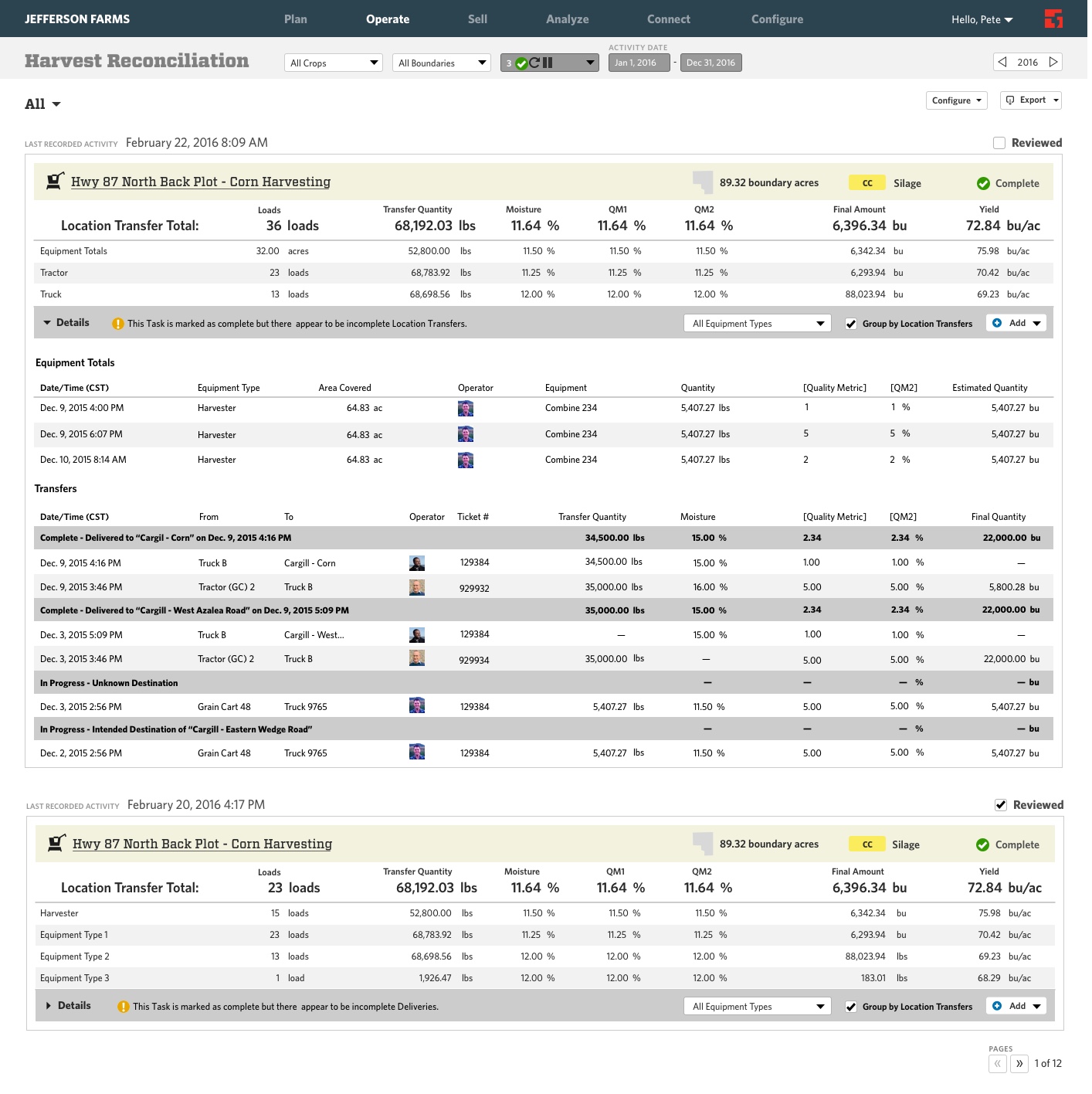The image size is (1092, 1094).
Task: Go to previous year arrow
Action: tap(1002, 62)
